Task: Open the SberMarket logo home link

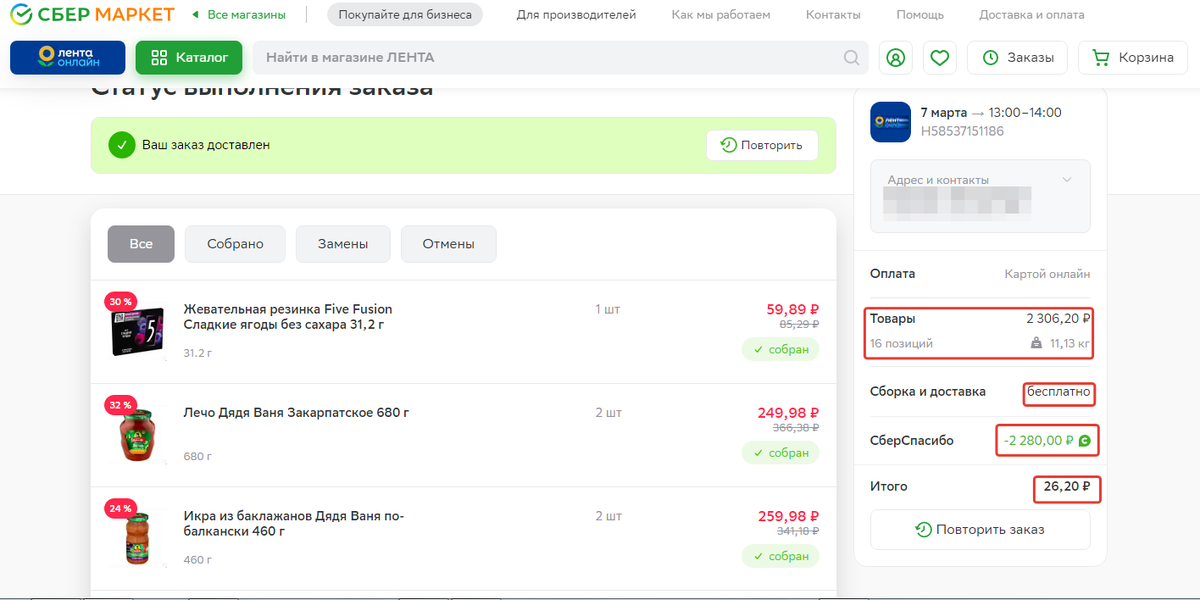Action: click(92, 15)
